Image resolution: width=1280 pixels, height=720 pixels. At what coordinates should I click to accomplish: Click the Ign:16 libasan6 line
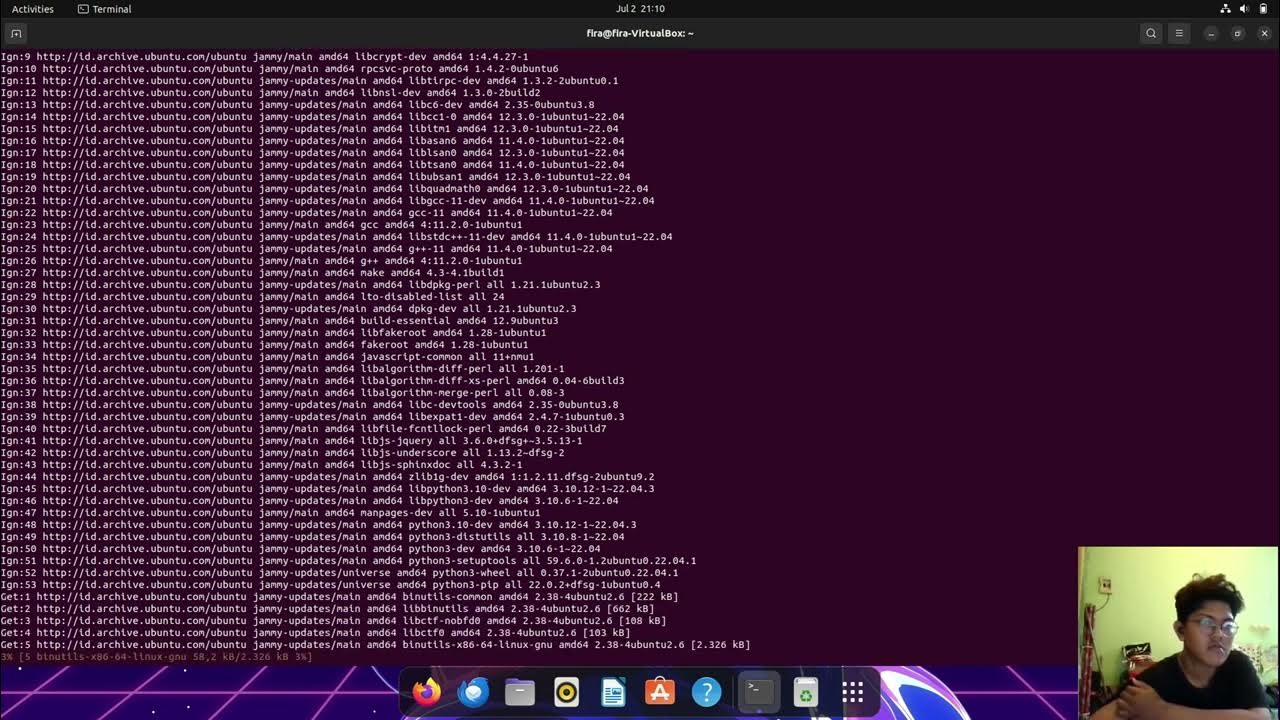pyautogui.click(x=312, y=141)
